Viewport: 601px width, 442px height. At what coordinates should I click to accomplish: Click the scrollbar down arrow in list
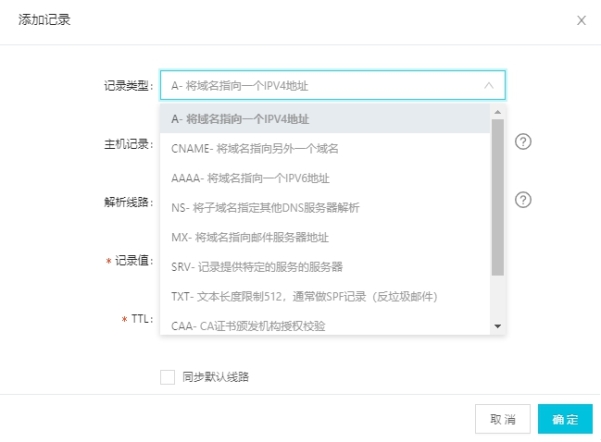(498, 326)
